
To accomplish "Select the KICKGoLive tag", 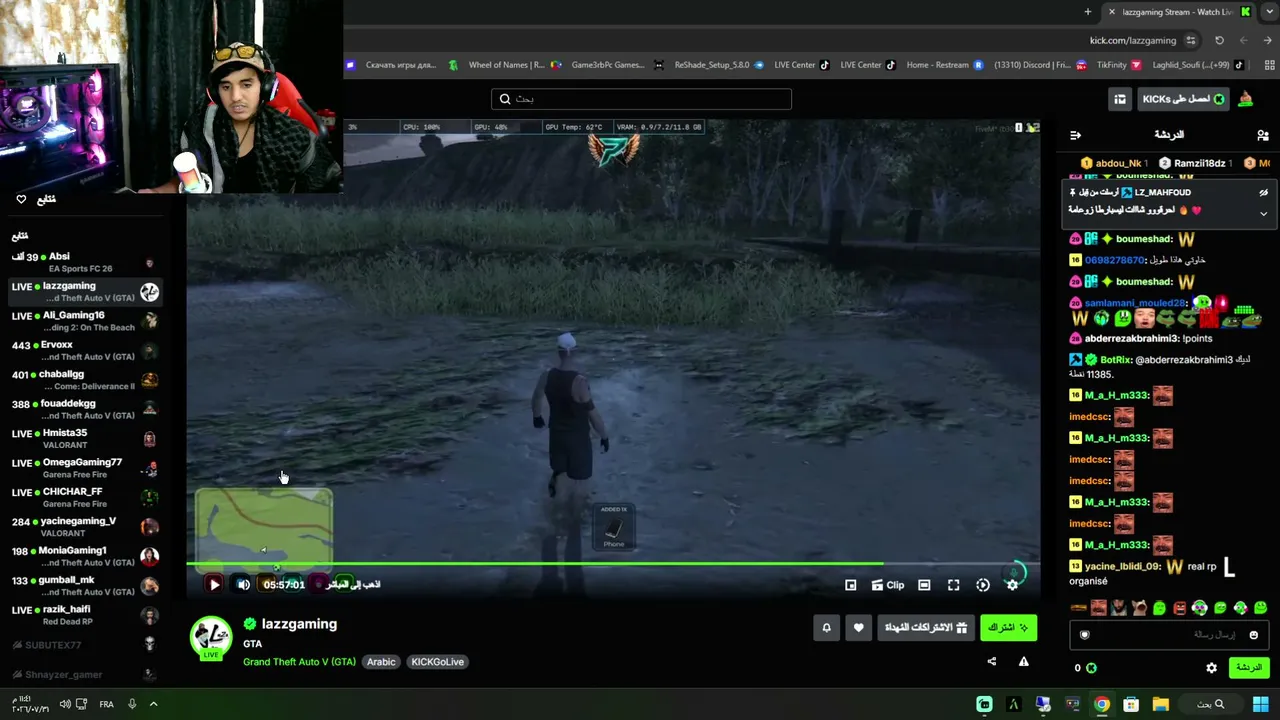I will click(437, 662).
